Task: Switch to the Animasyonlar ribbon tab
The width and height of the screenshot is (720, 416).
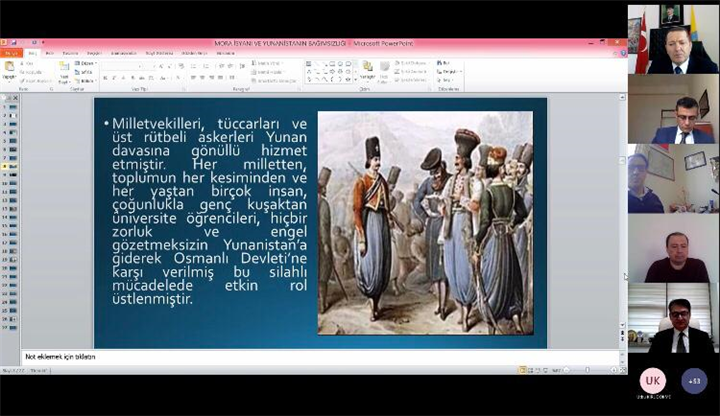Action: 124,53
